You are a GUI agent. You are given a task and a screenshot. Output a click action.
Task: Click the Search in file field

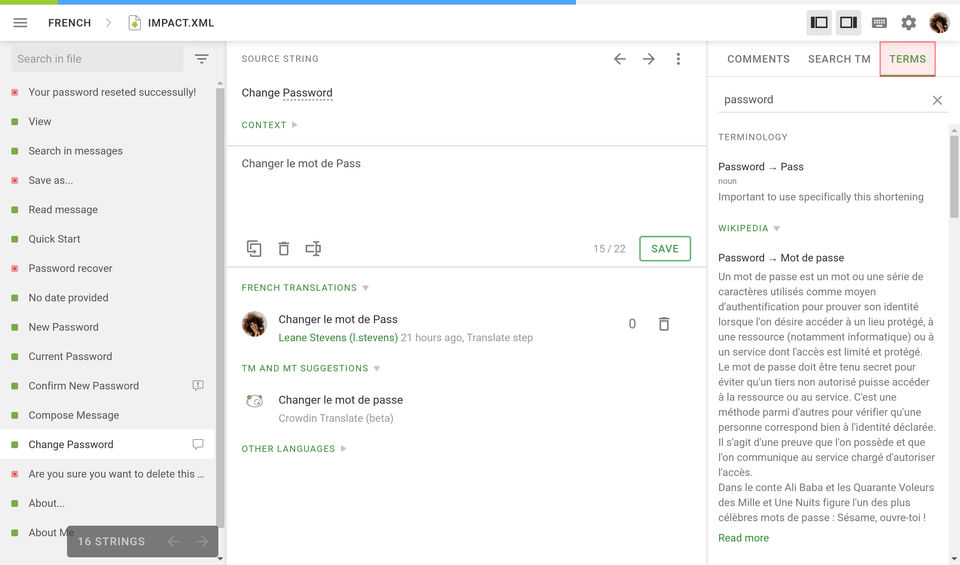(97, 59)
